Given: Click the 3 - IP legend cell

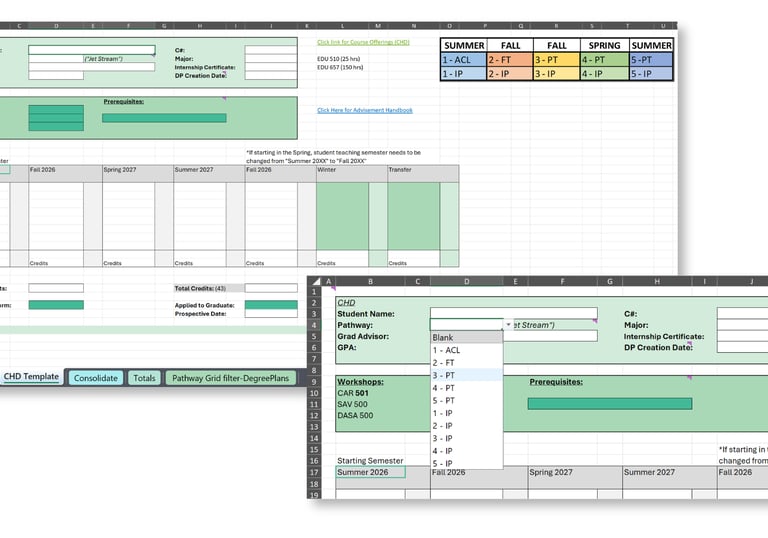Looking at the screenshot, I should [556, 73].
